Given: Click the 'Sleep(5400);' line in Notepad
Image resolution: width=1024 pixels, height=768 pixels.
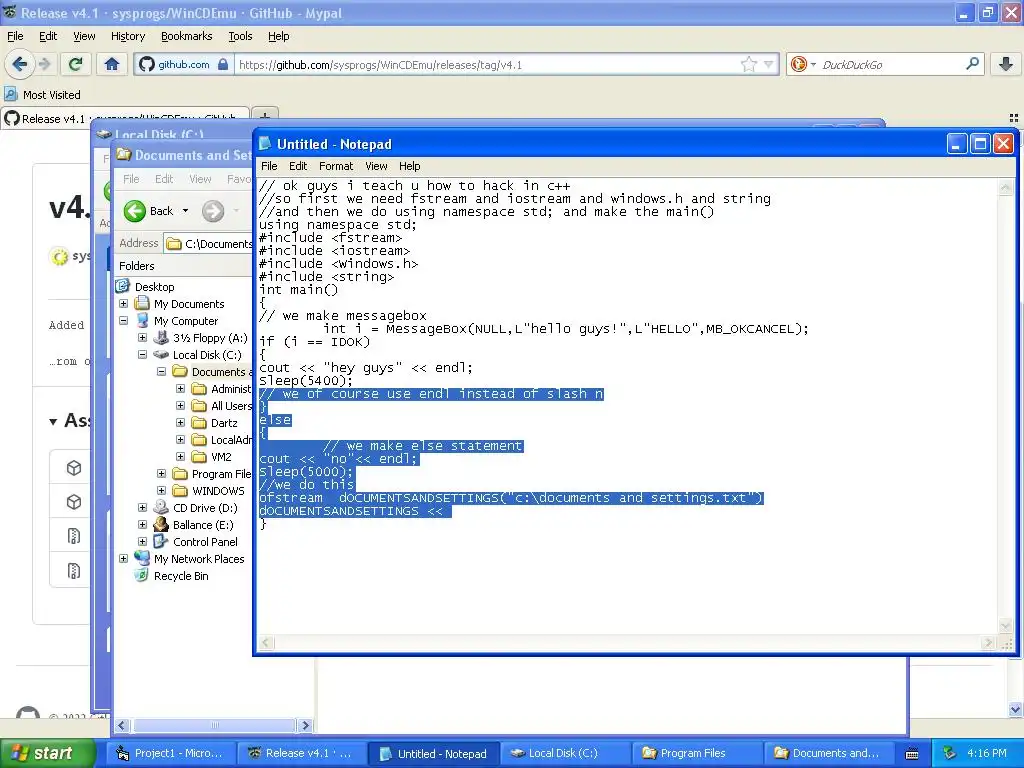Looking at the screenshot, I should (306, 380).
